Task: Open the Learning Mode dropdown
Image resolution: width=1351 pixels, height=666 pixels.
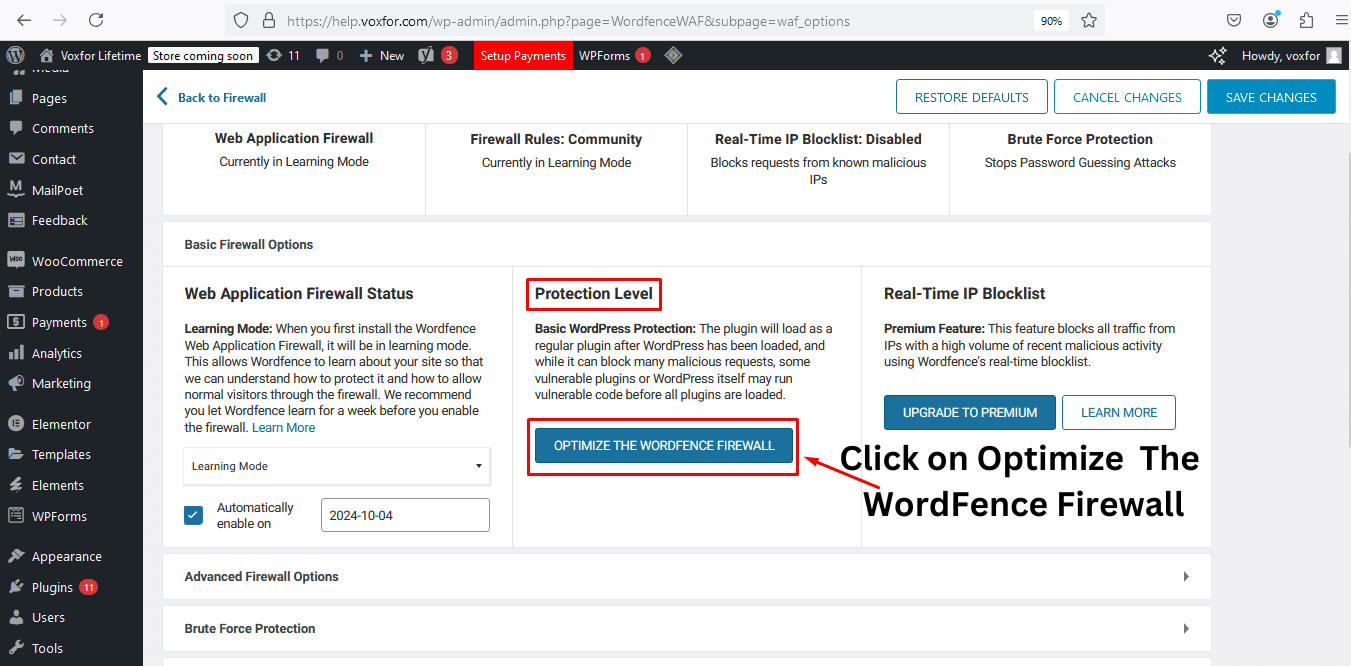Action: click(x=336, y=466)
